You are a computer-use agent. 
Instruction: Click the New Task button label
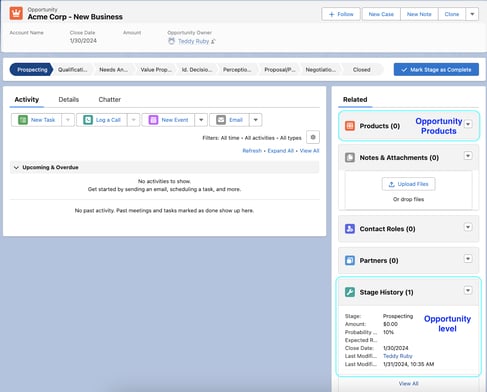pos(43,120)
